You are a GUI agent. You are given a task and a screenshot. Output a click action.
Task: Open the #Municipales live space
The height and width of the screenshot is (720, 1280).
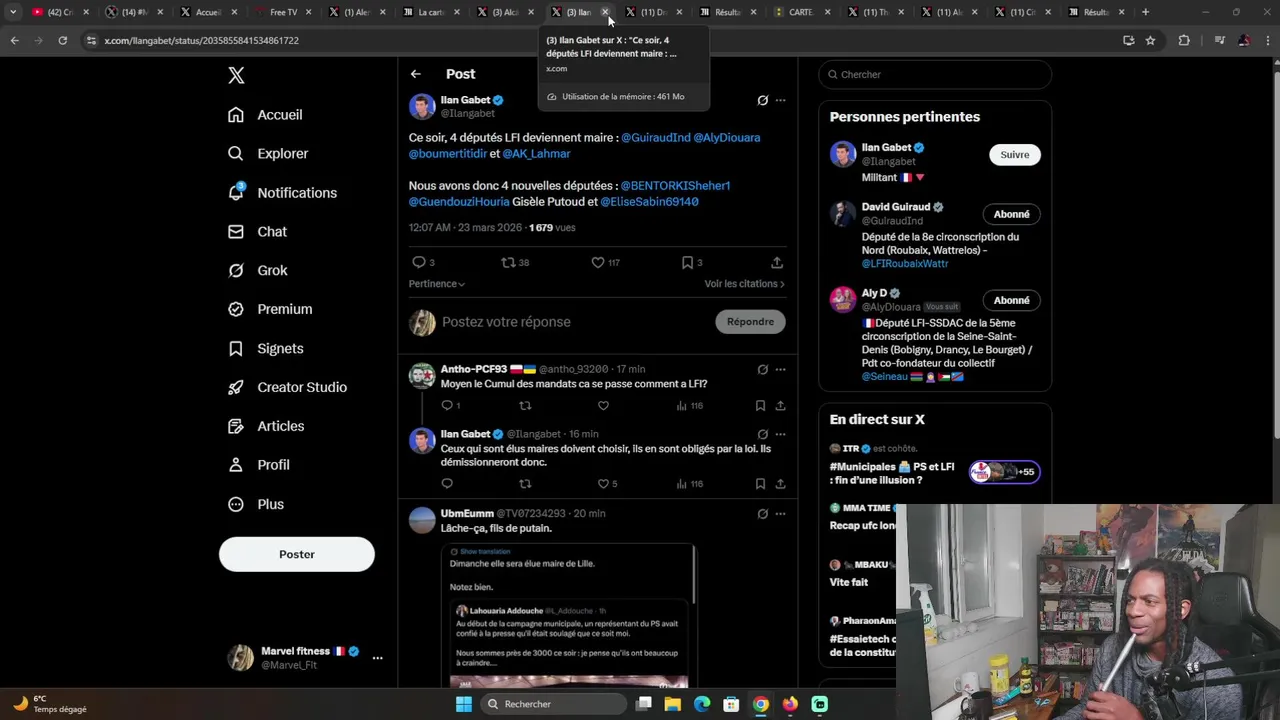[x=935, y=466]
